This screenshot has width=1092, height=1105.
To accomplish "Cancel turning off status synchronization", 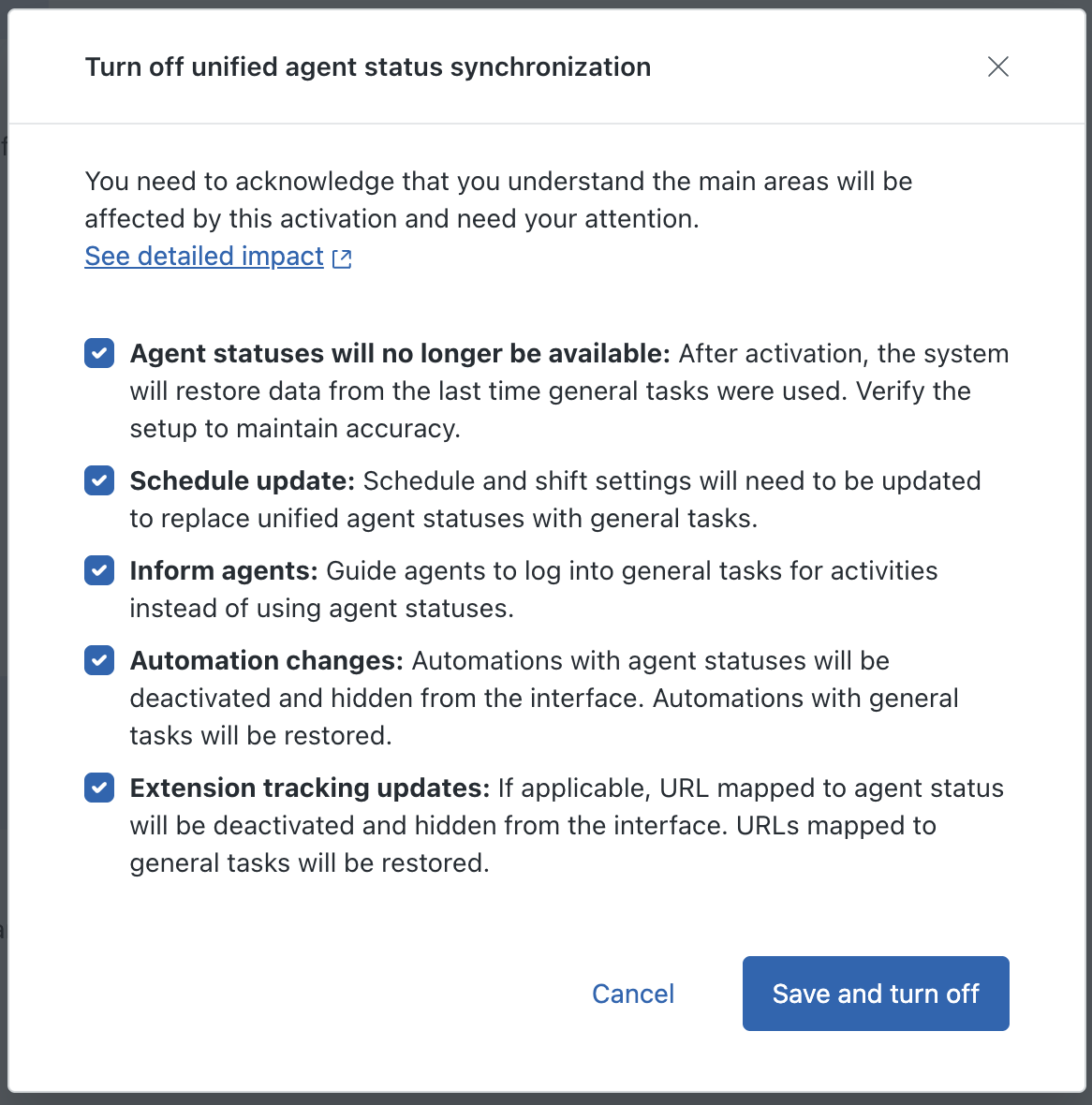I will [x=633, y=994].
